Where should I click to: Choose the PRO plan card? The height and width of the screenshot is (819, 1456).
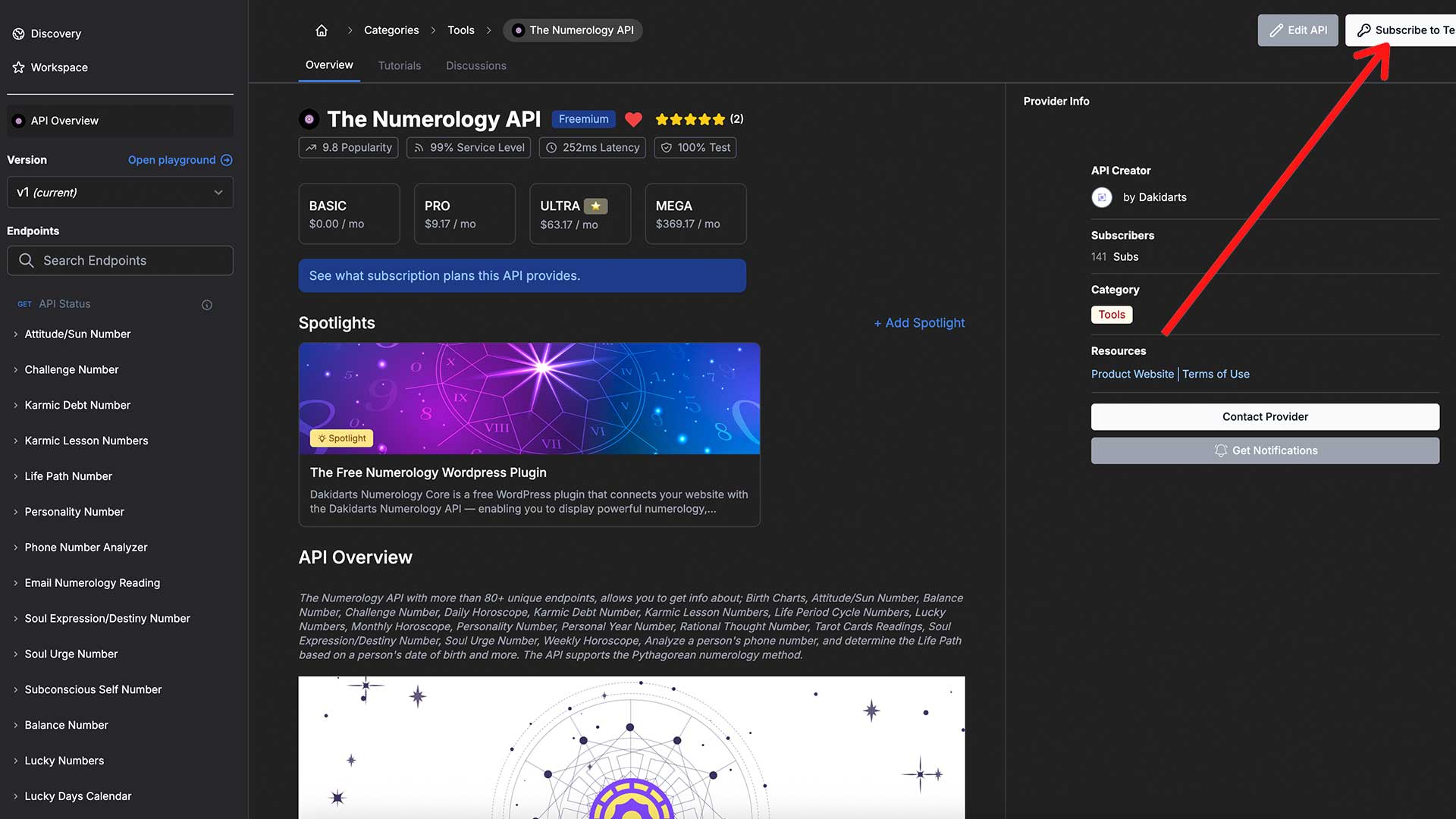tap(464, 214)
